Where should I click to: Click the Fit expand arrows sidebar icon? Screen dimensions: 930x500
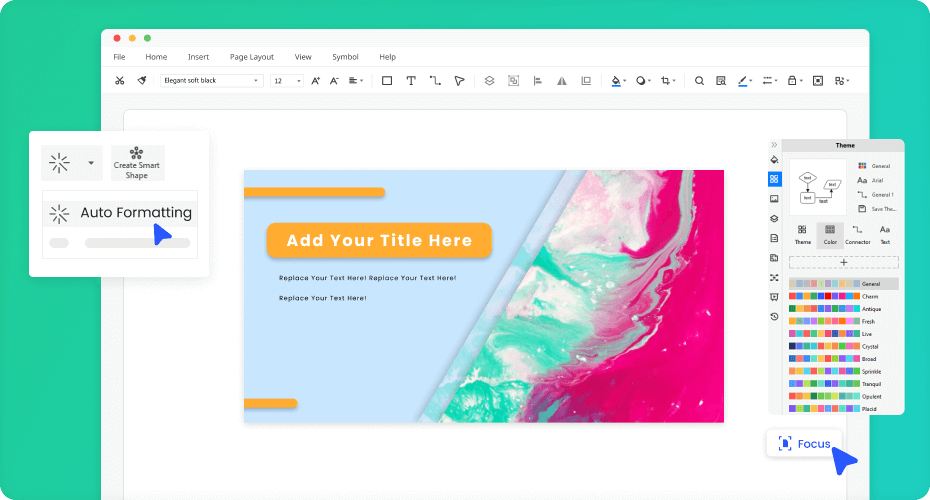coord(774,278)
